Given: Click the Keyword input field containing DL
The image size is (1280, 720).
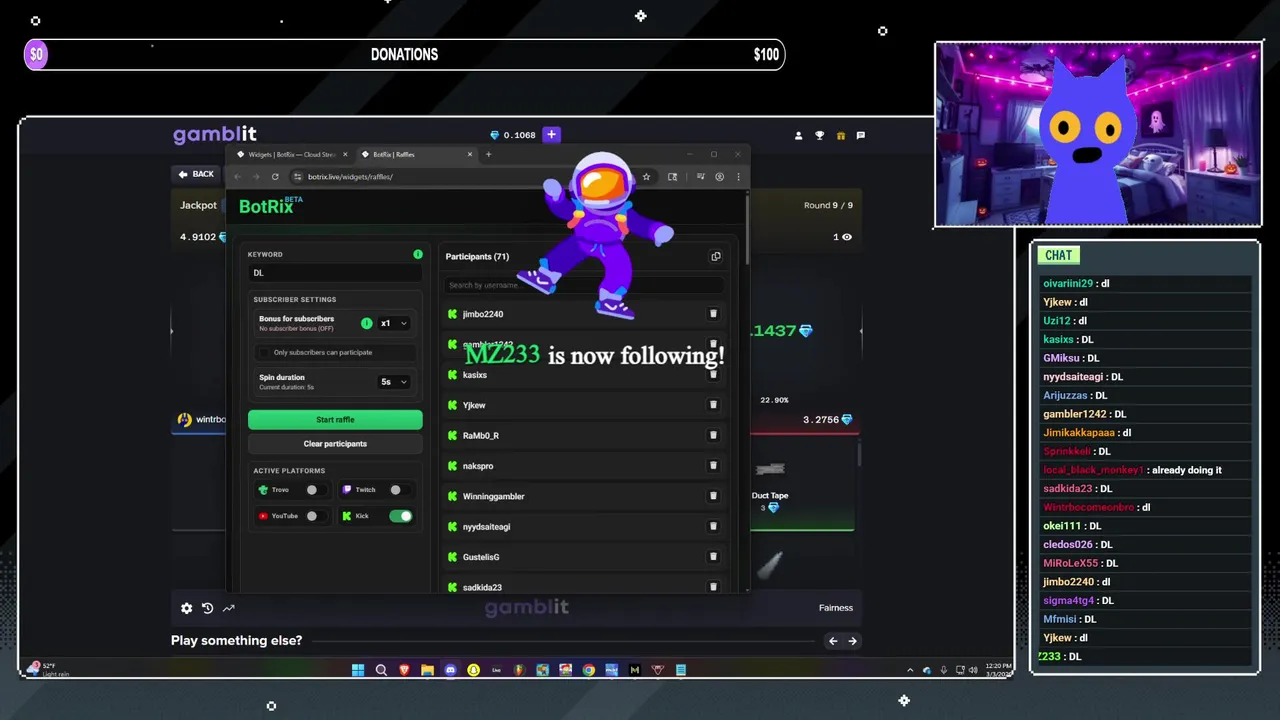Looking at the screenshot, I should [335, 273].
